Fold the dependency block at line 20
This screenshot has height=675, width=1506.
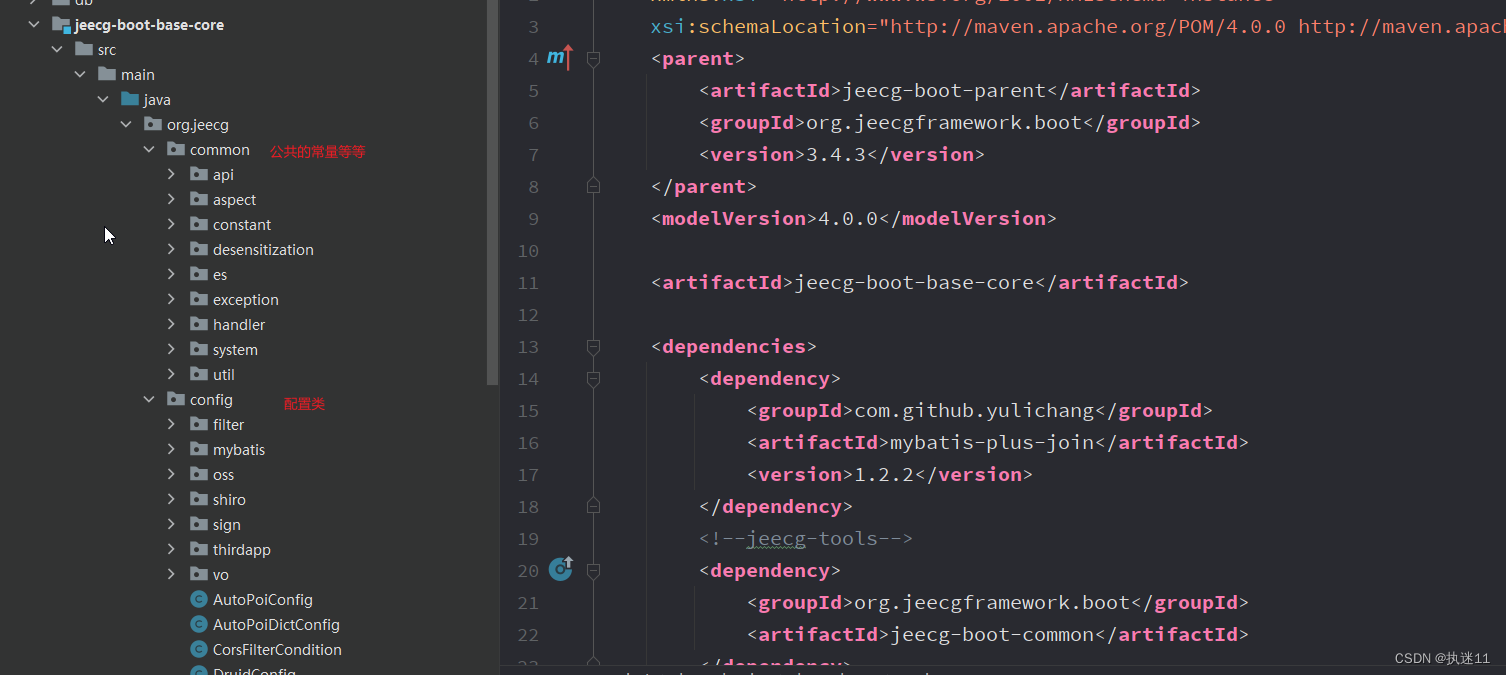(x=593, y=571)
